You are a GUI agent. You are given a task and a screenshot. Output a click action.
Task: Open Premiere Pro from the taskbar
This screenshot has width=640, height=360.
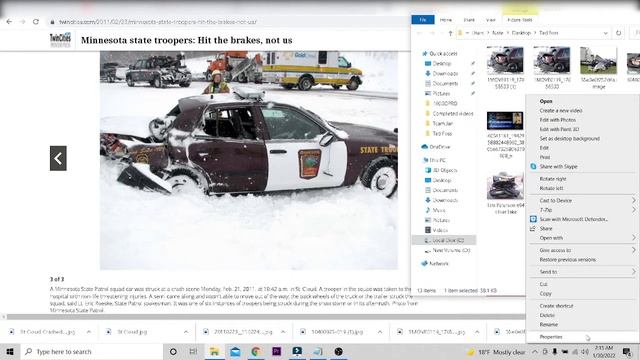click(276, 351)
